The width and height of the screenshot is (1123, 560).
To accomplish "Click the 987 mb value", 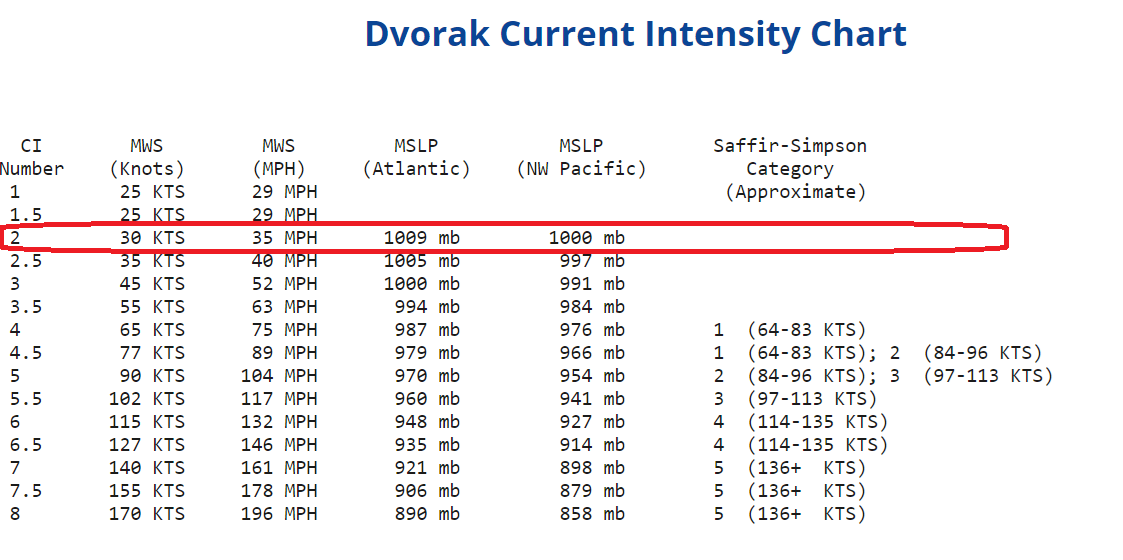I will 427,330.
